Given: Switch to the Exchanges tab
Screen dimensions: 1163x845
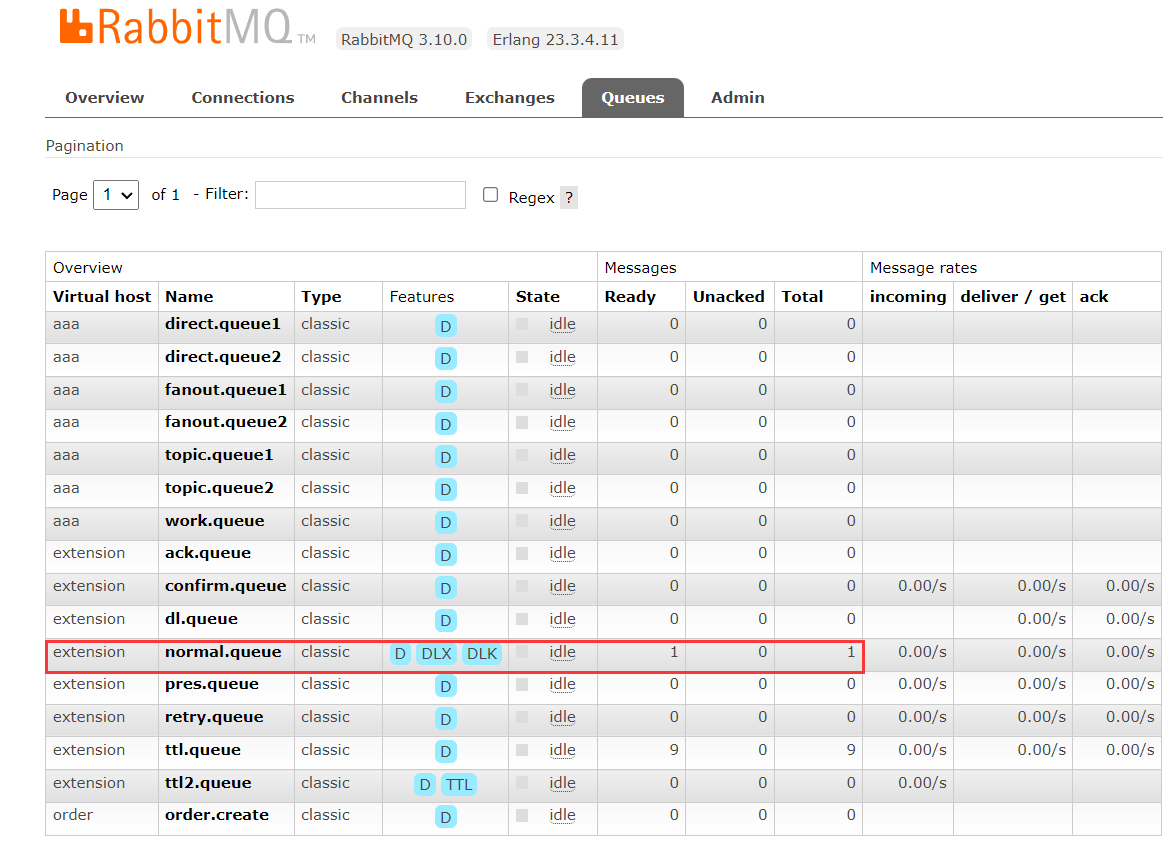Looking at the screenshot, I should 509,98.
